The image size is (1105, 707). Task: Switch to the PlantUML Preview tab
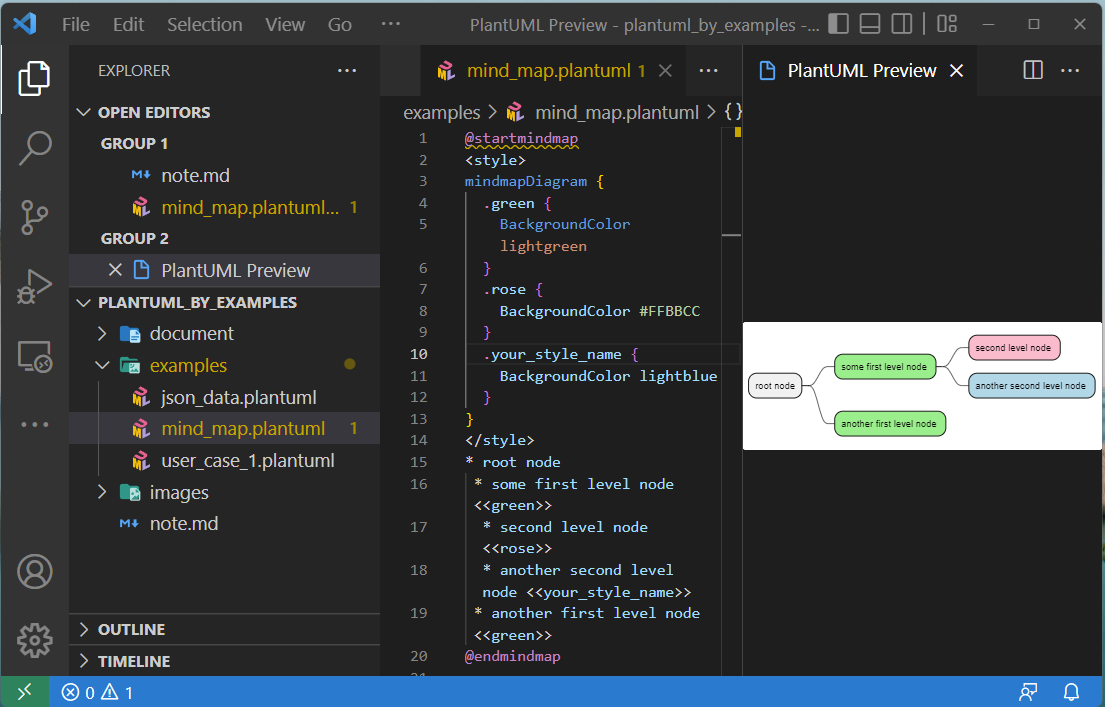(860, 70)
